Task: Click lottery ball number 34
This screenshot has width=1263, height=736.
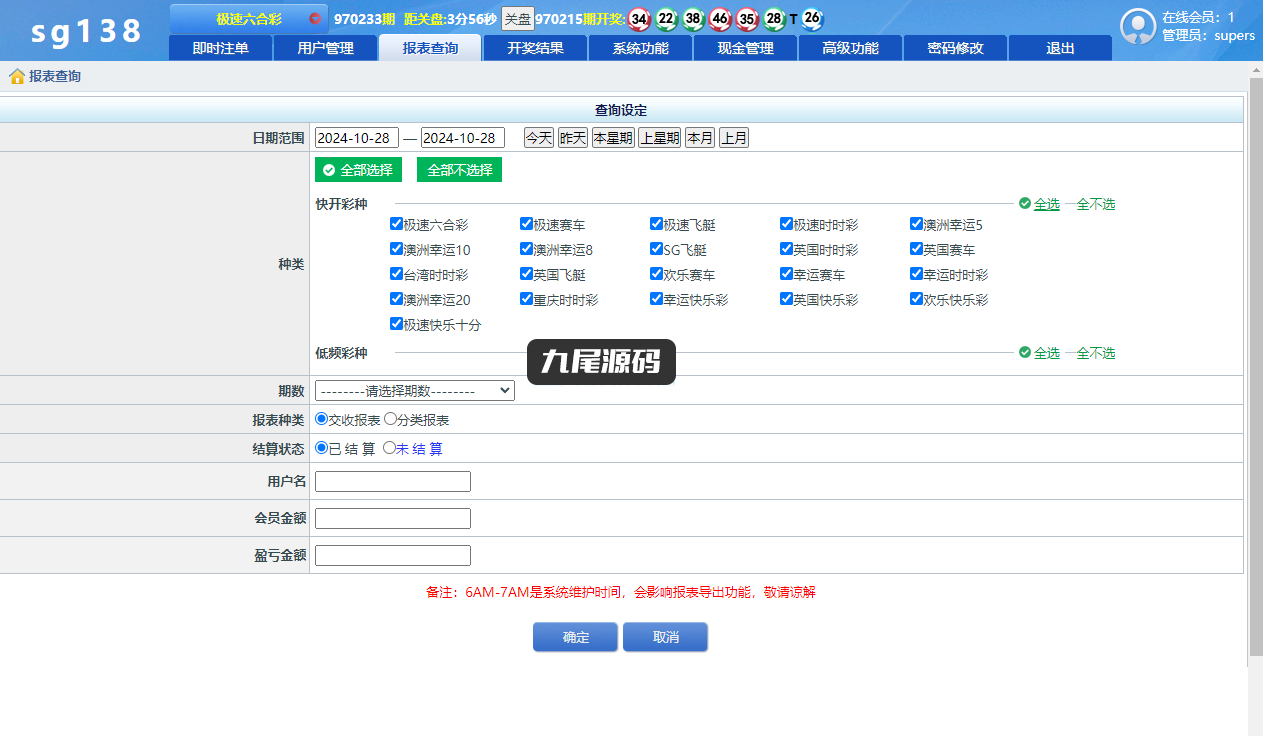Action: [x=639, y=19]
